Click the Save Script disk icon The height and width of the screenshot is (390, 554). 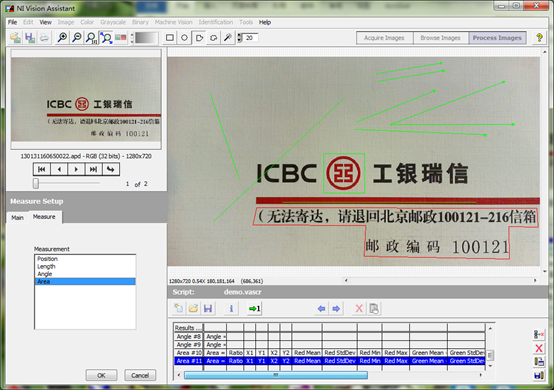pyautogui.click(x=208, y=308)
